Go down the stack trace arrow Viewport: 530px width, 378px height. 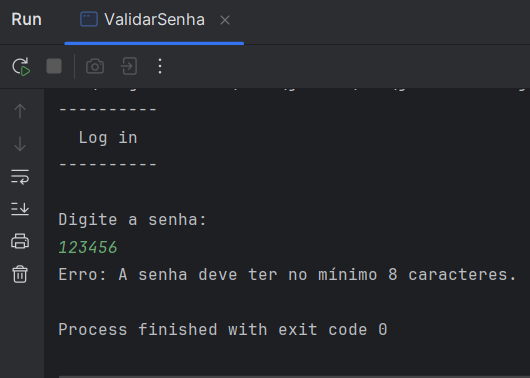20,144
